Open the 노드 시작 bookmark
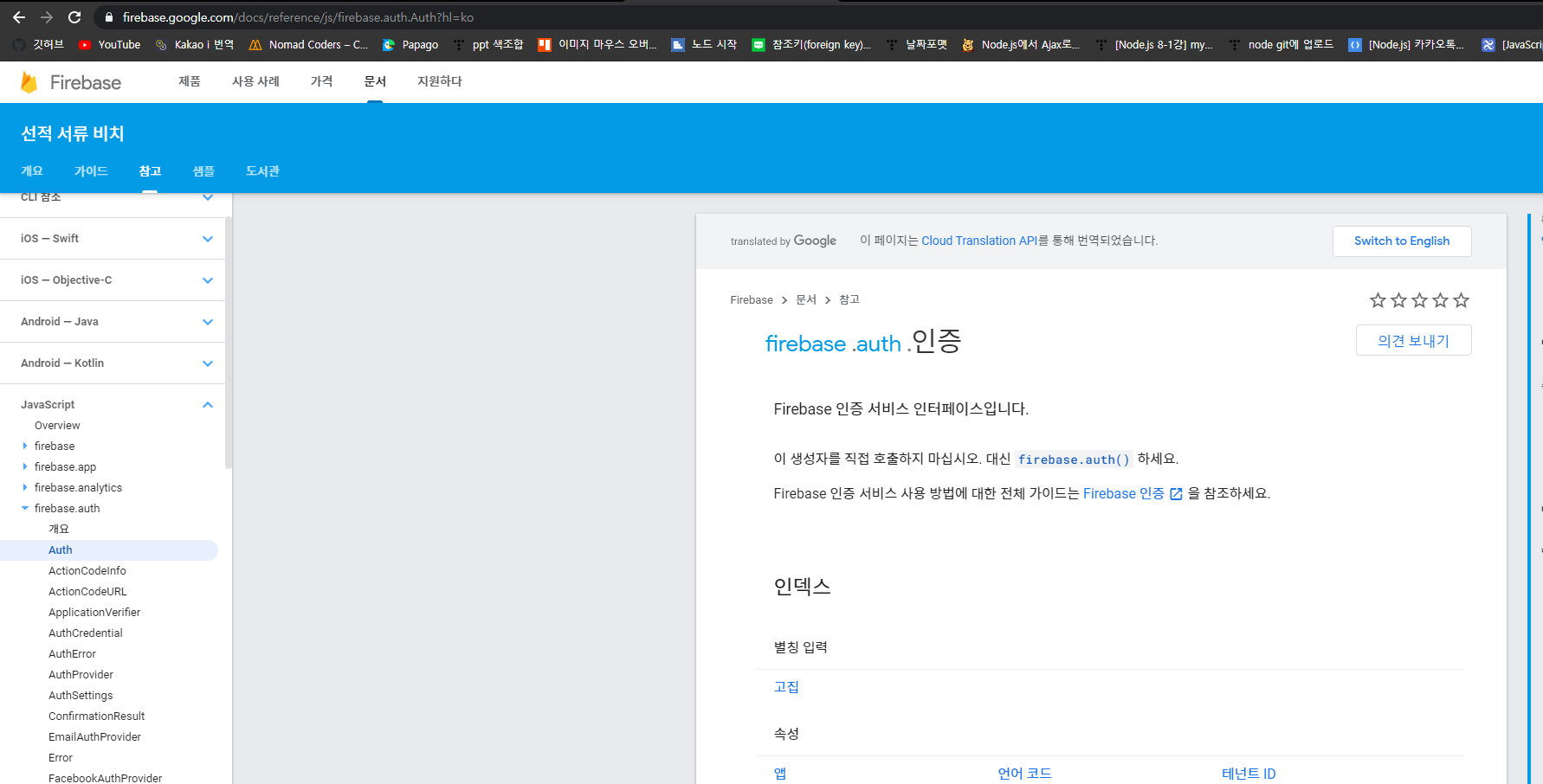Viewport: 1543px width, 784px height. (x=704, y=45)
